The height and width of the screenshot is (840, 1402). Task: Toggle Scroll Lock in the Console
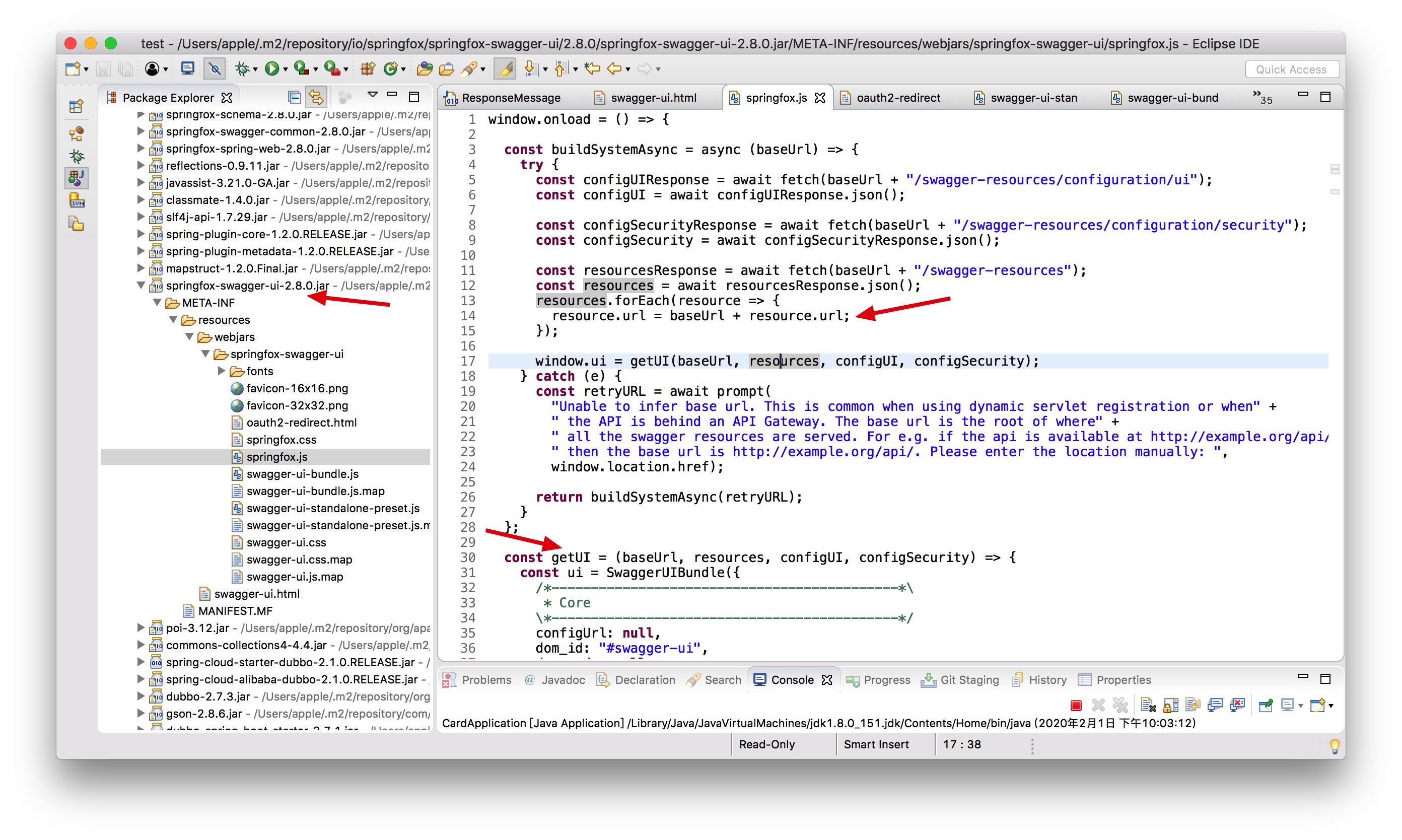click(1170, 705)
